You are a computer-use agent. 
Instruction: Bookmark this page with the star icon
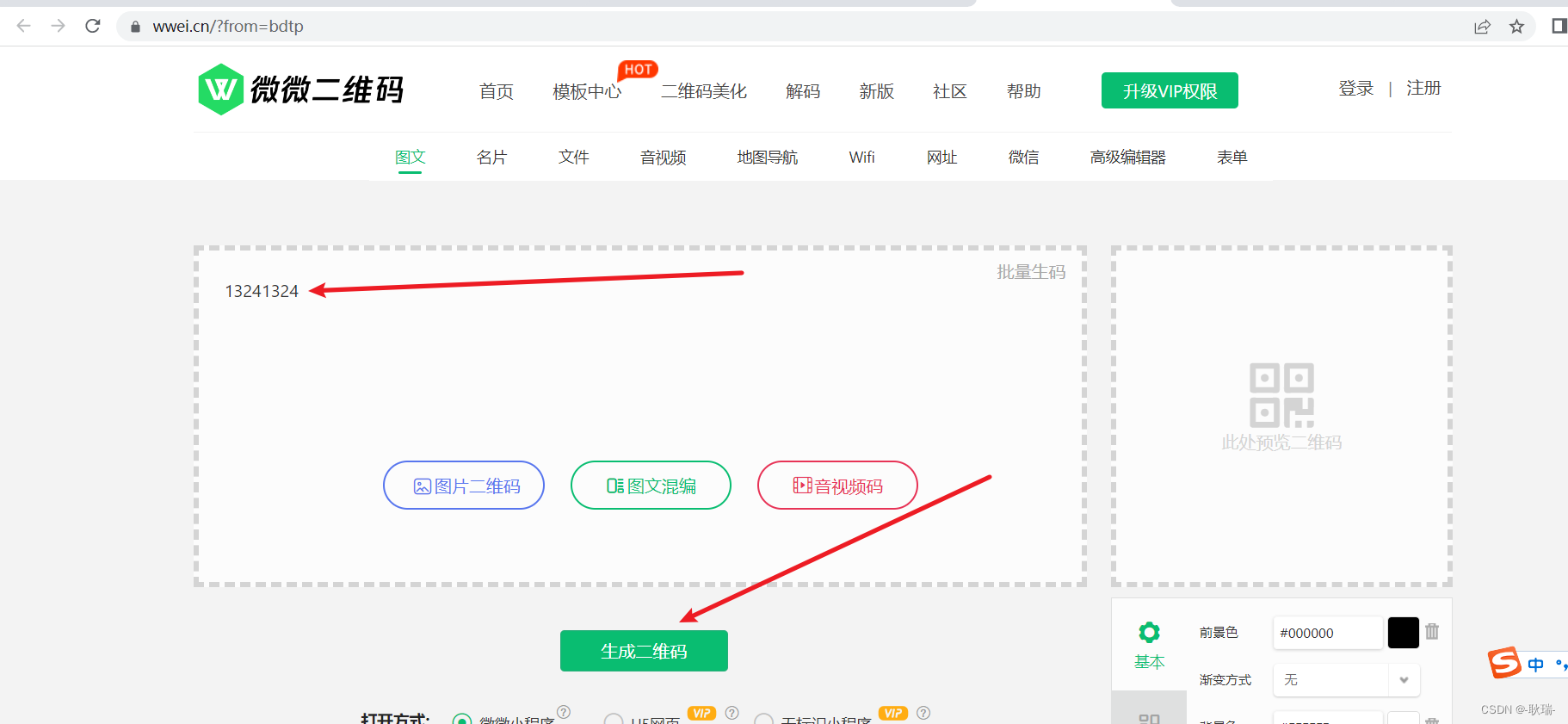[x=1516, y=27]
